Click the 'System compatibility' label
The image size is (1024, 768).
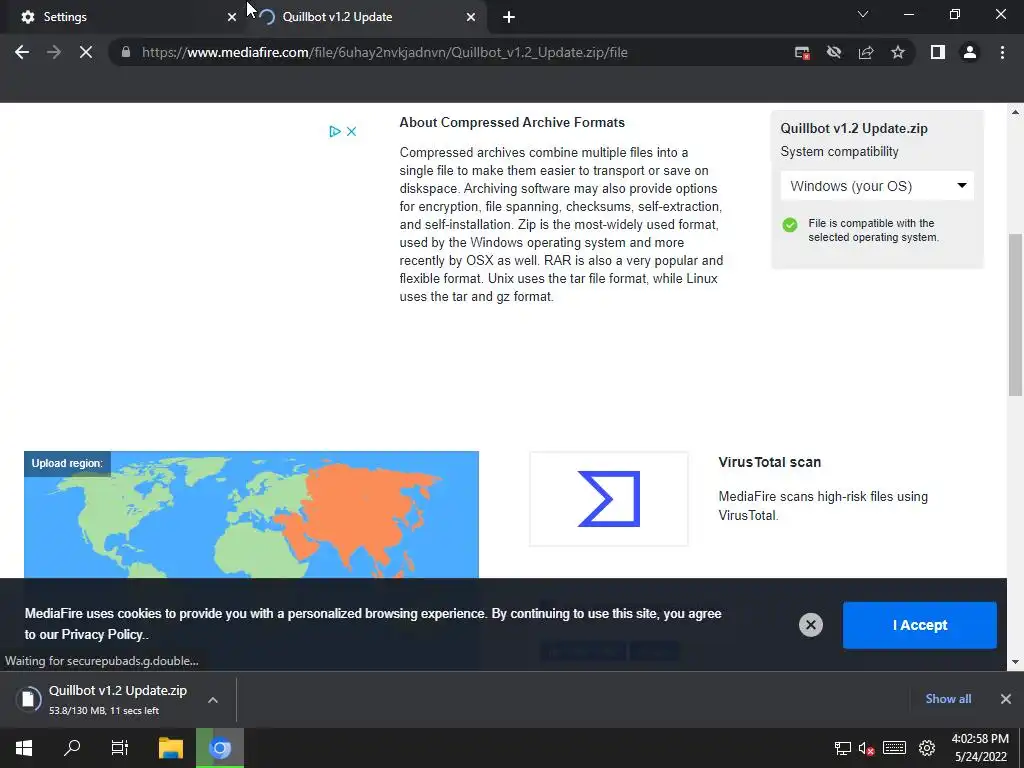[x=839, y=152]
